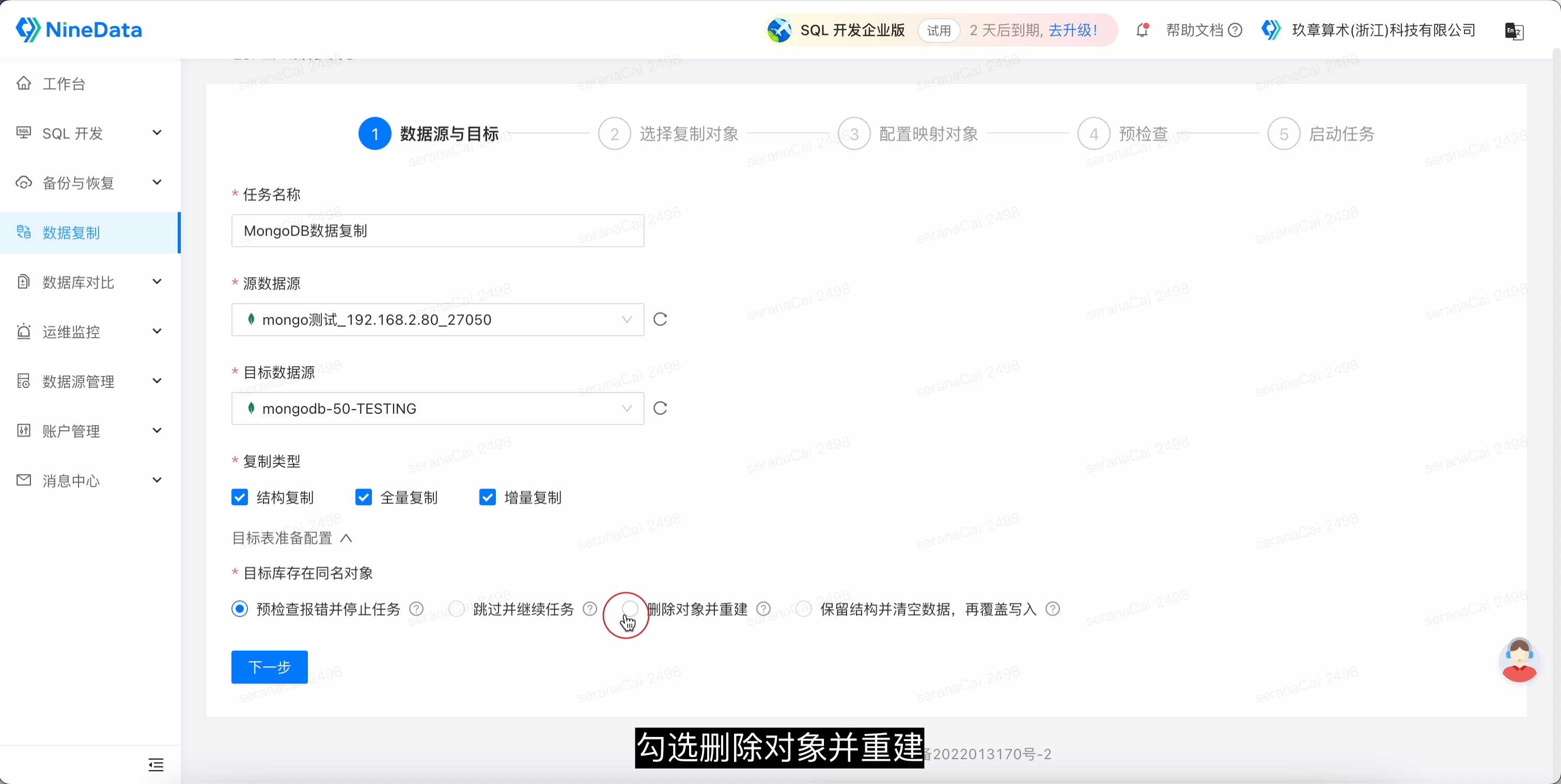Toggle the 增量复制 checkbox
The width and height of the screenshot is (1561, 784).
(x=487, y=497)
